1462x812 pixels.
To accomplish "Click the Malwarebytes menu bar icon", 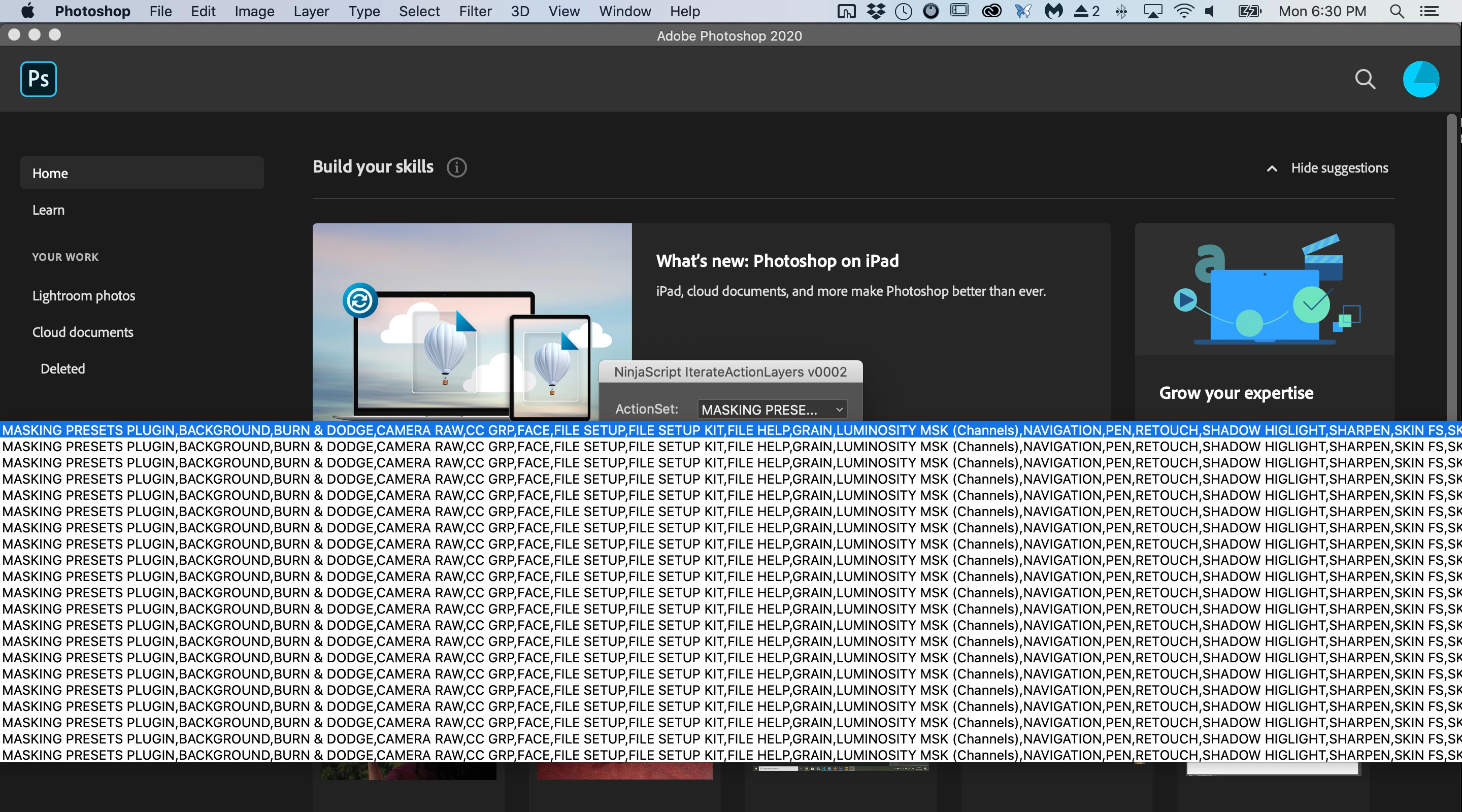I will [x=1053, y=11].
